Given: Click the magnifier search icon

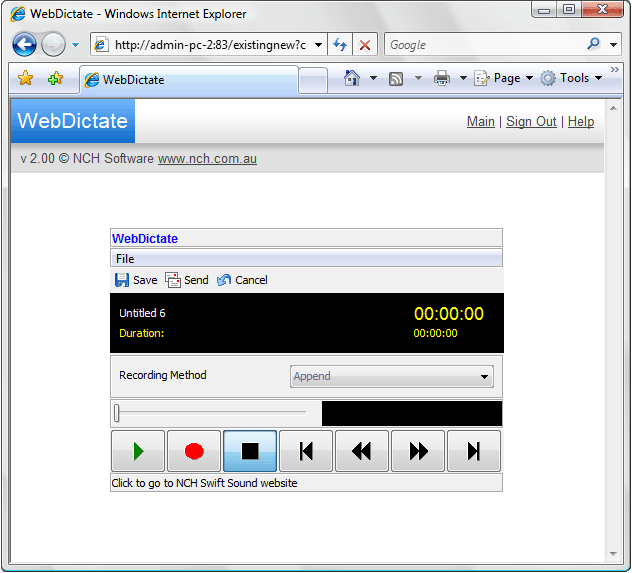Looking at the screenshot, I should click(x=593, y=44).
